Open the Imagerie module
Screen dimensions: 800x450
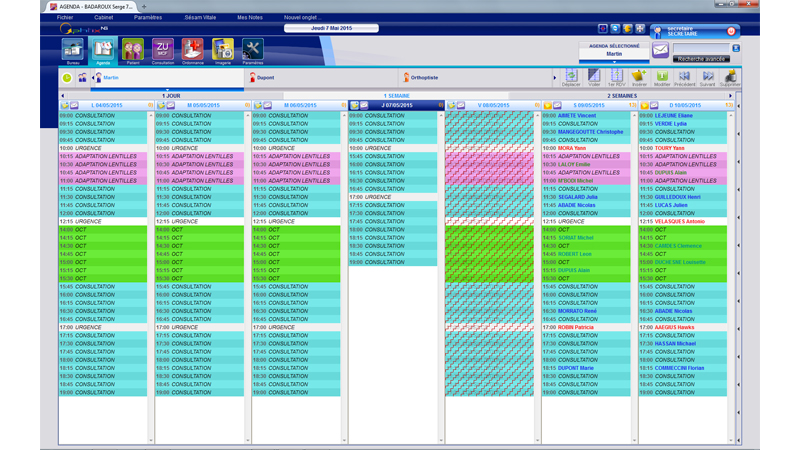point(223,50)
